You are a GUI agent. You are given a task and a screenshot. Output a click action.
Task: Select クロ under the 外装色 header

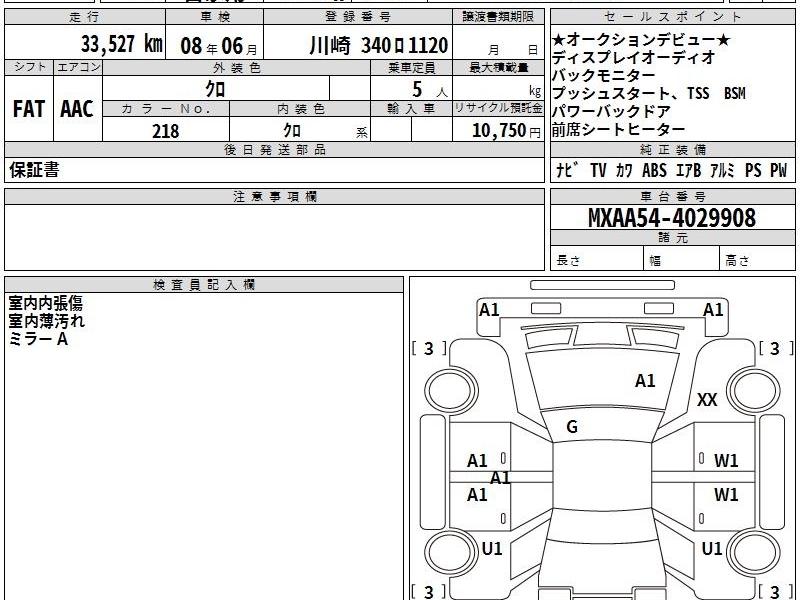pyautogui.click(x=215, y=89)
